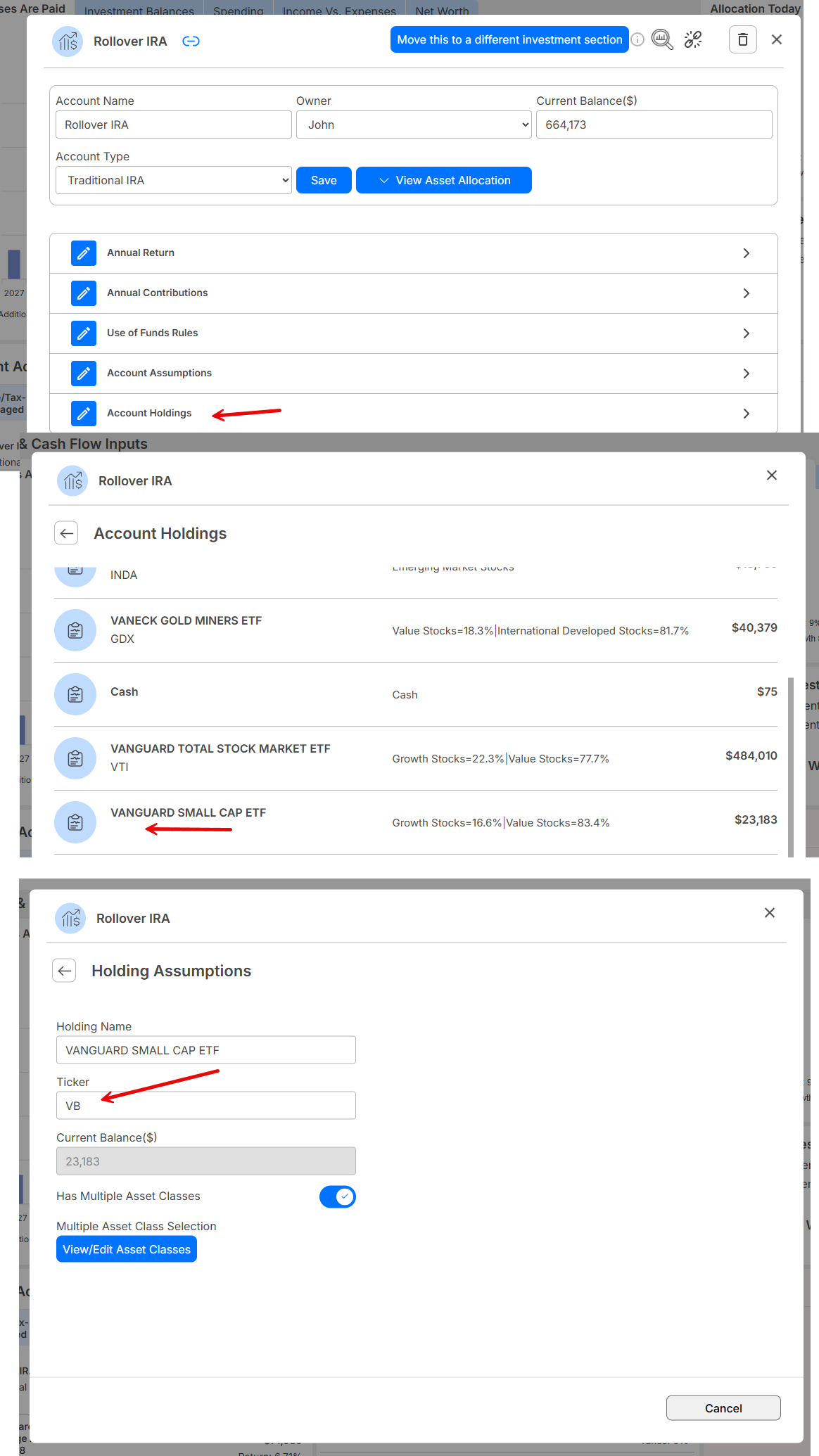Click the View/Edit Asset Classes button
The height and width of the screenshot is (1456, 819).
(x=127, y=1249)
